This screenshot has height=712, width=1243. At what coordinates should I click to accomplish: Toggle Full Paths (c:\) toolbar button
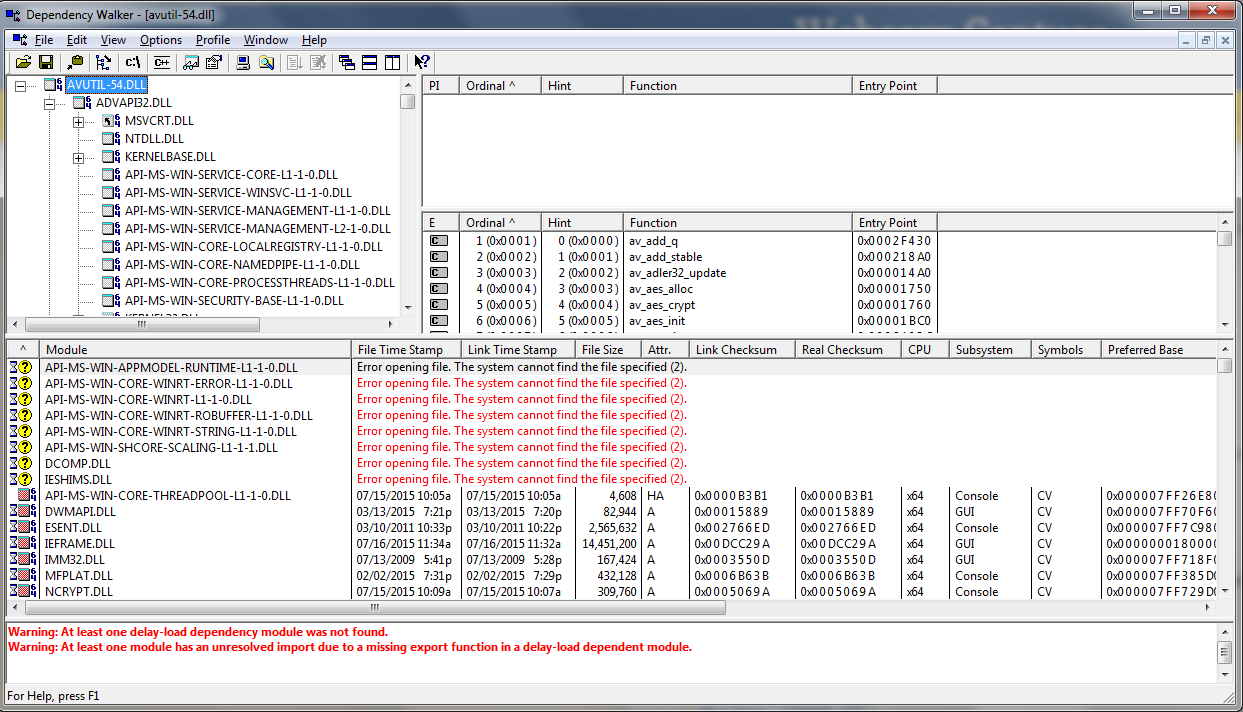(133, 62)
